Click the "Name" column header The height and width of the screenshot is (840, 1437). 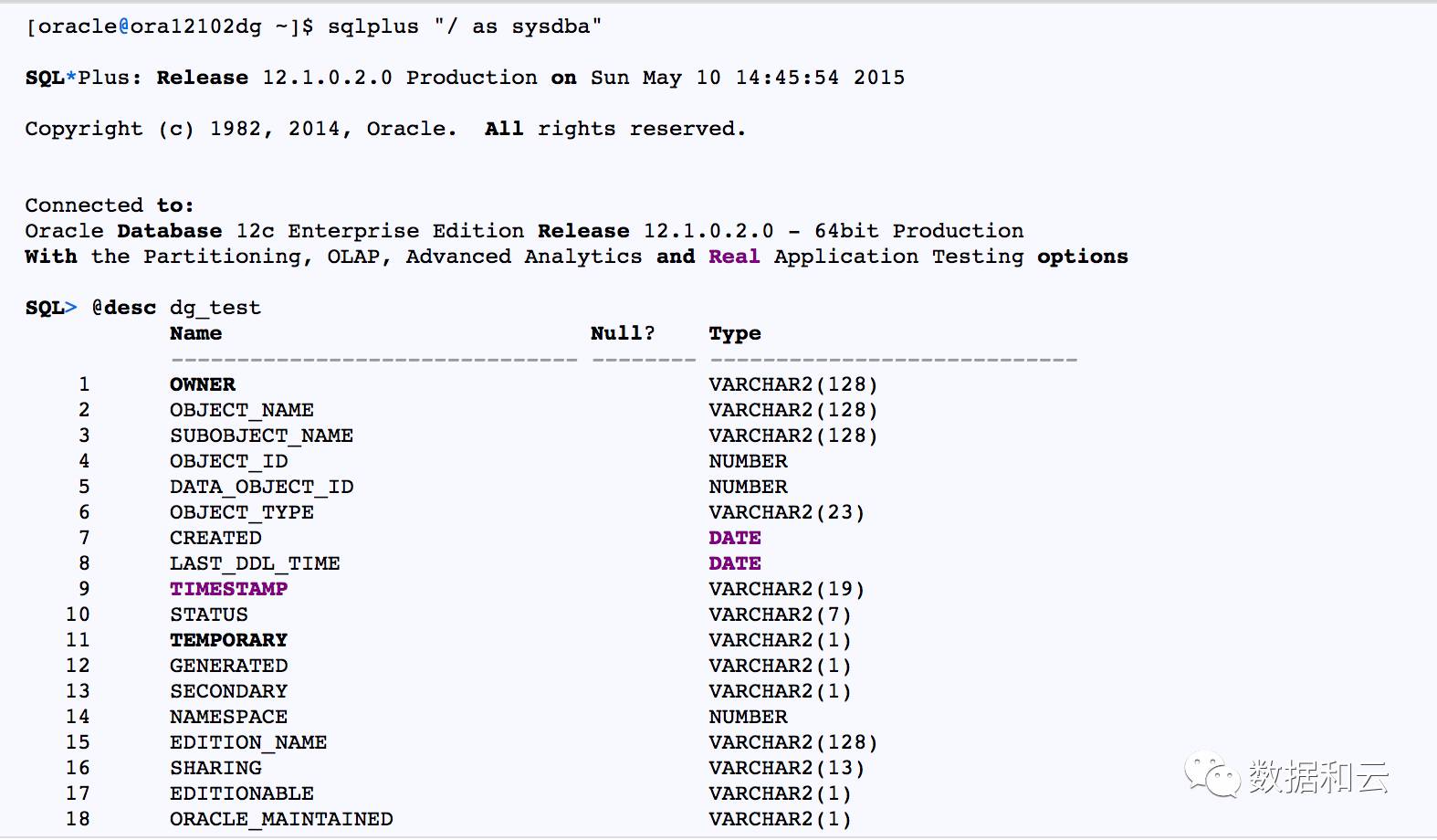[x=195, y=333]
